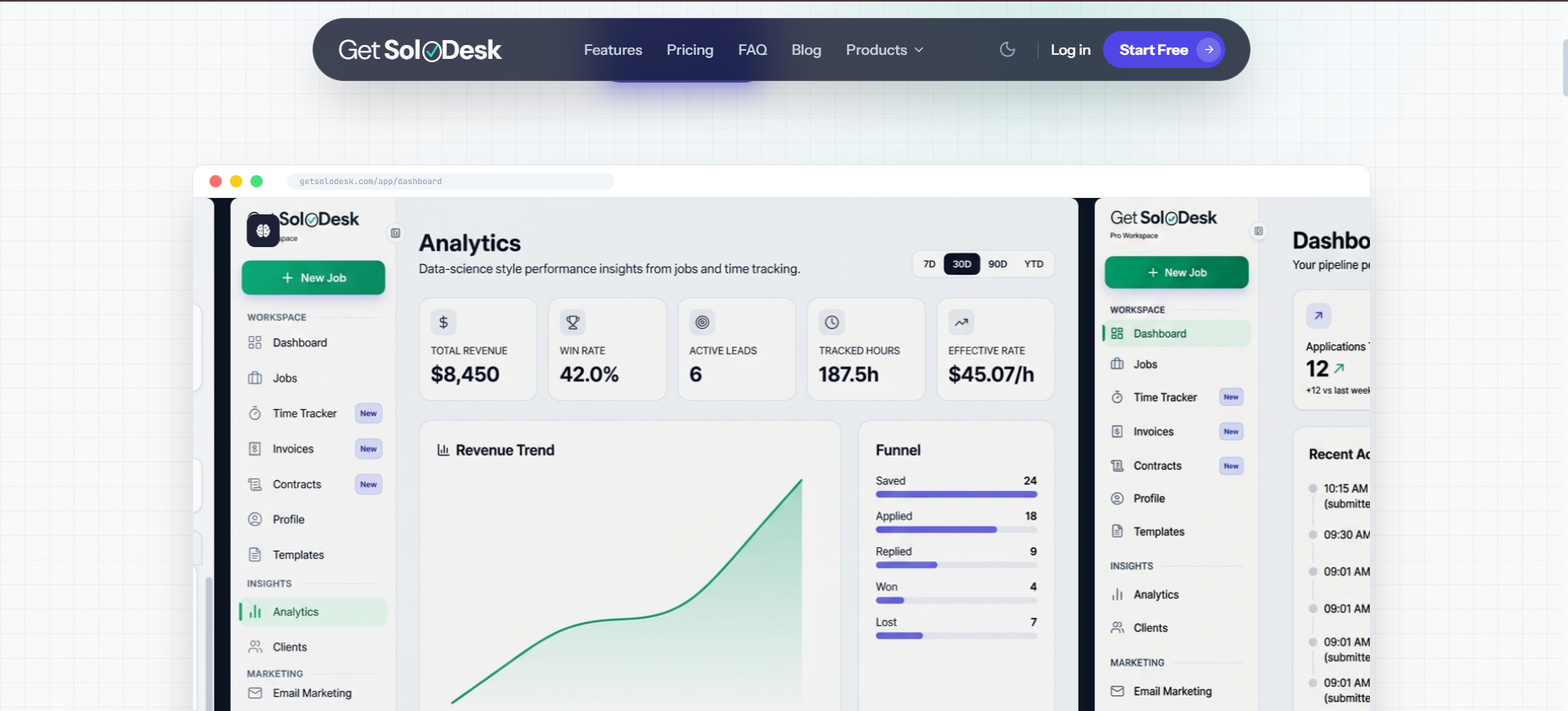Click the $8,450 total revenue value
This screenshot has width=1568, height=711.
coord(465,375)
